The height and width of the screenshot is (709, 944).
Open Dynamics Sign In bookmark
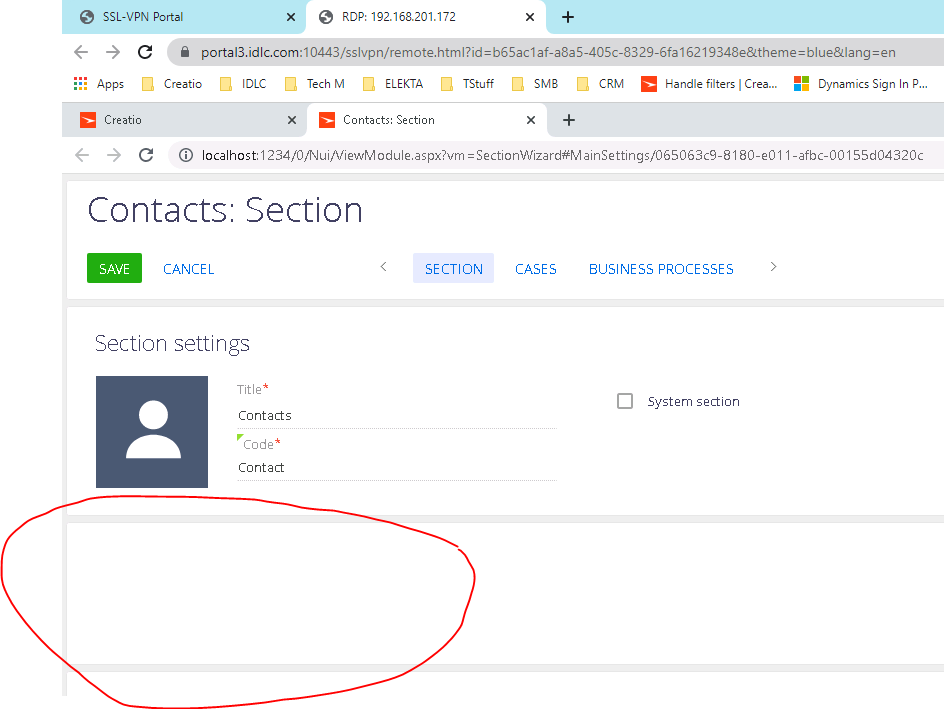tap(861, 84)
